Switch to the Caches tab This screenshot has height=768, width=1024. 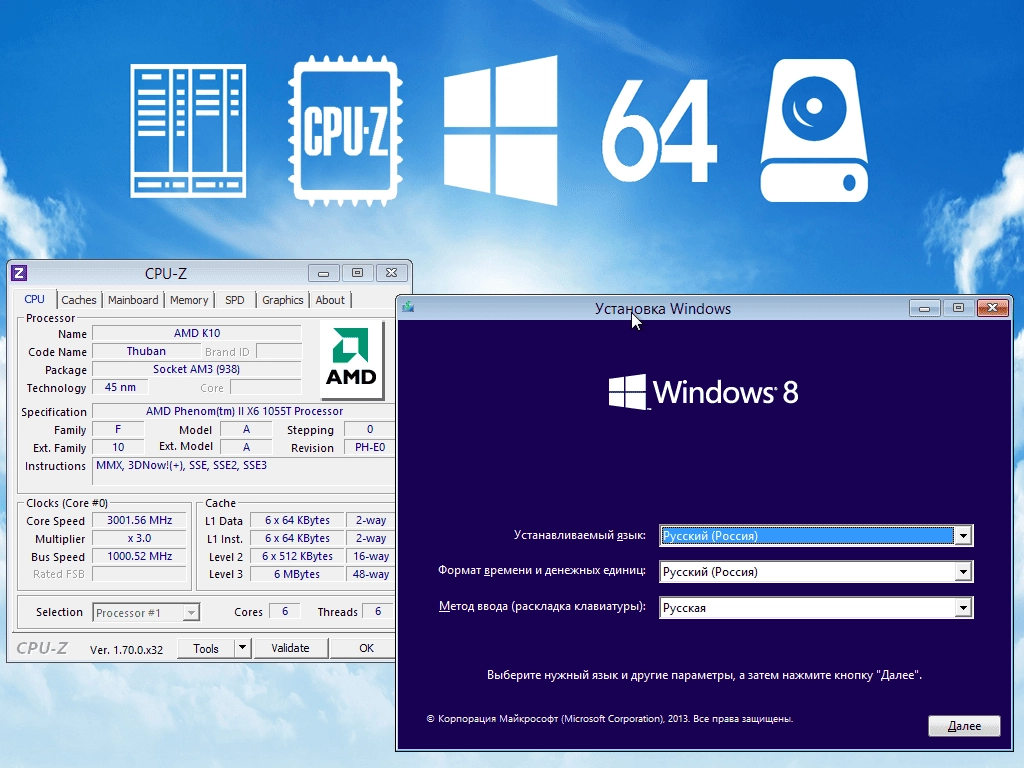(x=79, y=300)
